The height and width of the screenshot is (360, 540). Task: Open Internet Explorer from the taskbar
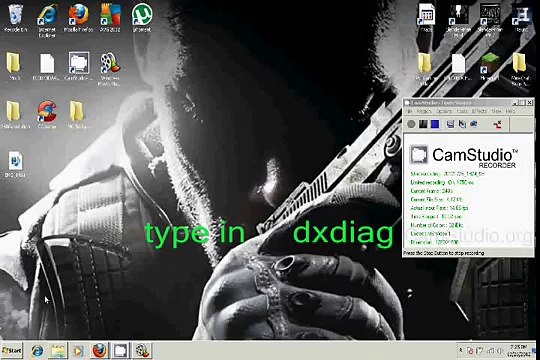[37, 351]
